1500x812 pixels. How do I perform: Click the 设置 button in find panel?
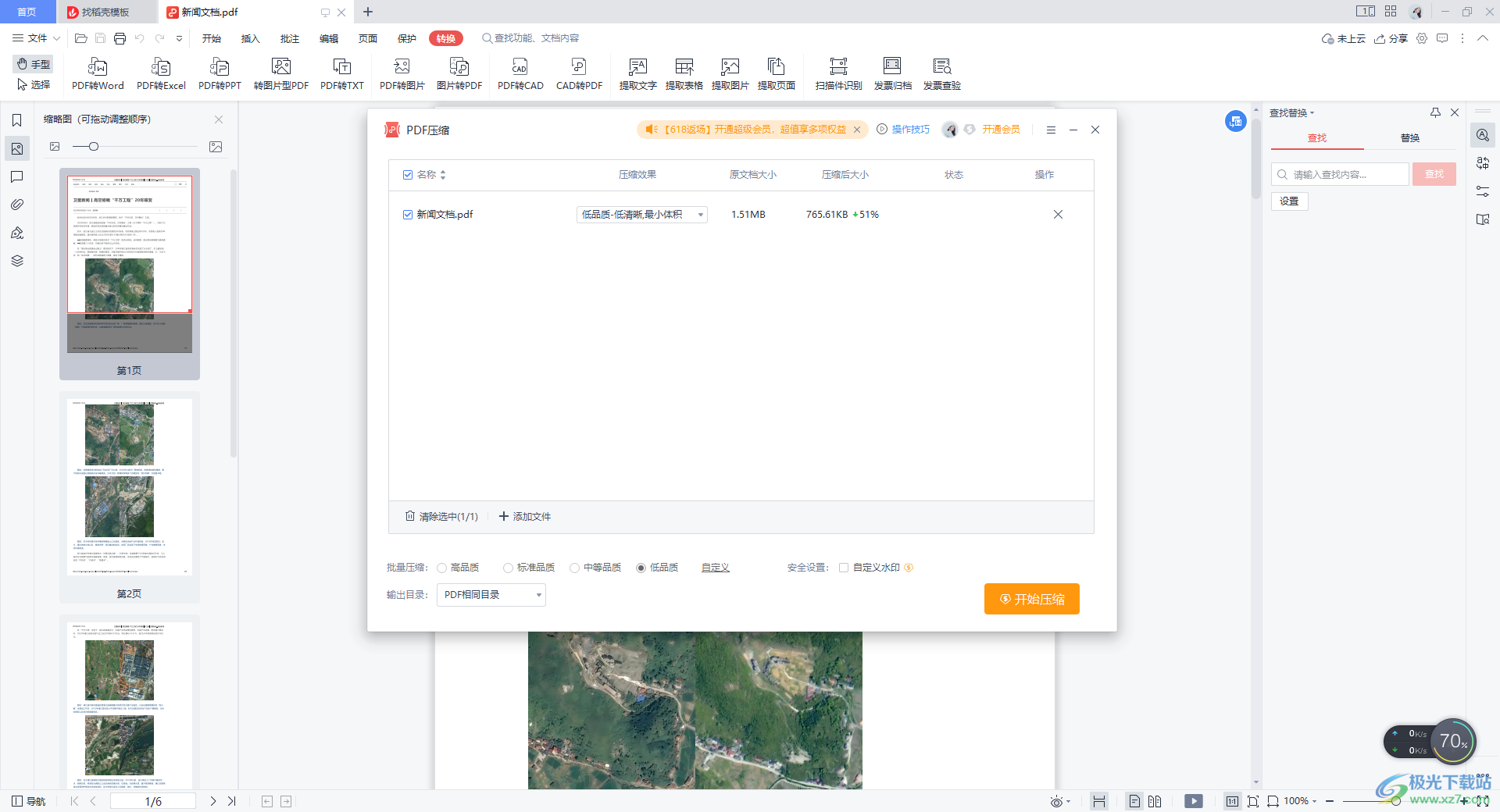tap(1289, 201)
